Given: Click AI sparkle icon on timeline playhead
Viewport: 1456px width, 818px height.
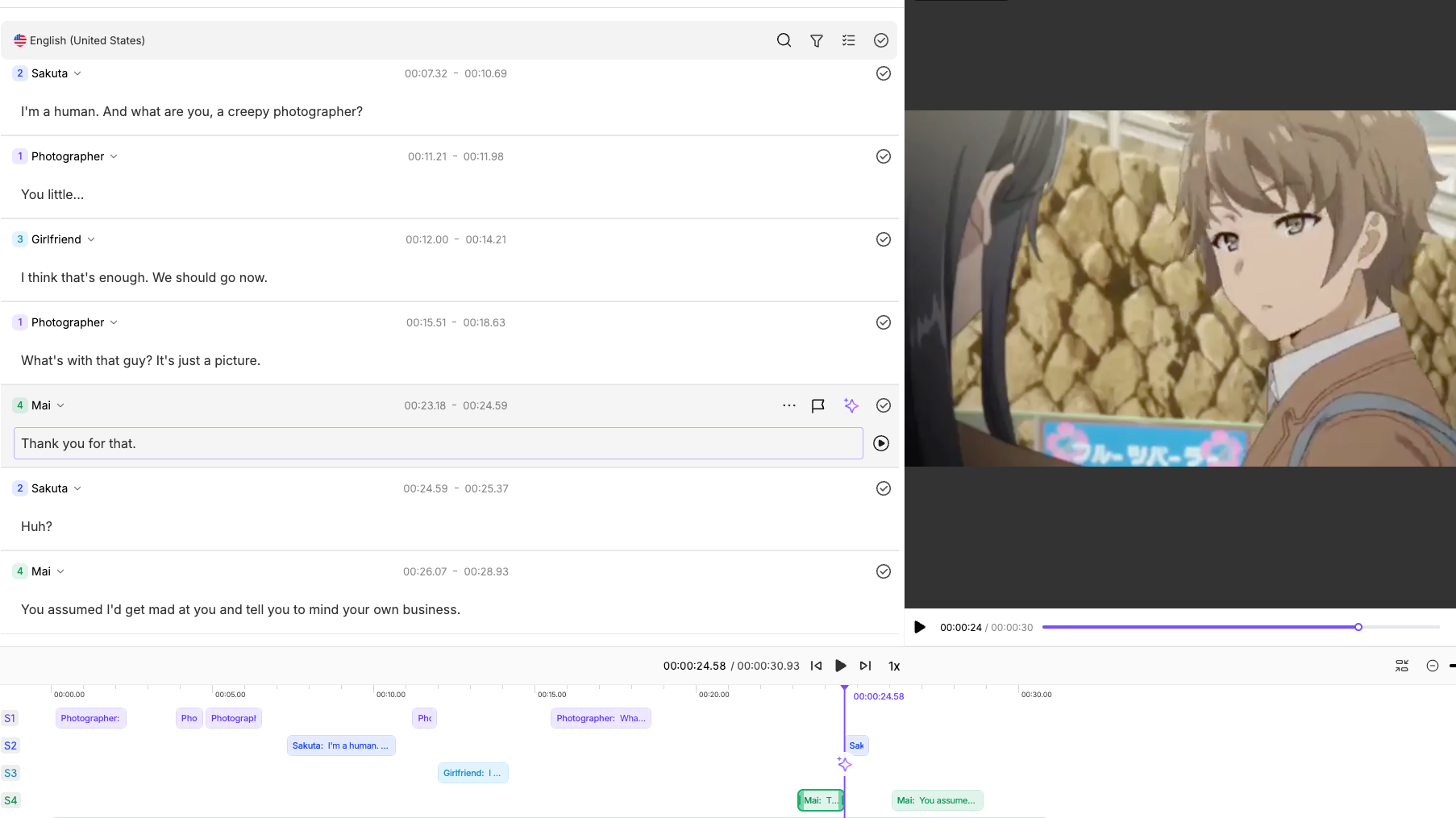Looking at the screenshot, I should [844, 763].
